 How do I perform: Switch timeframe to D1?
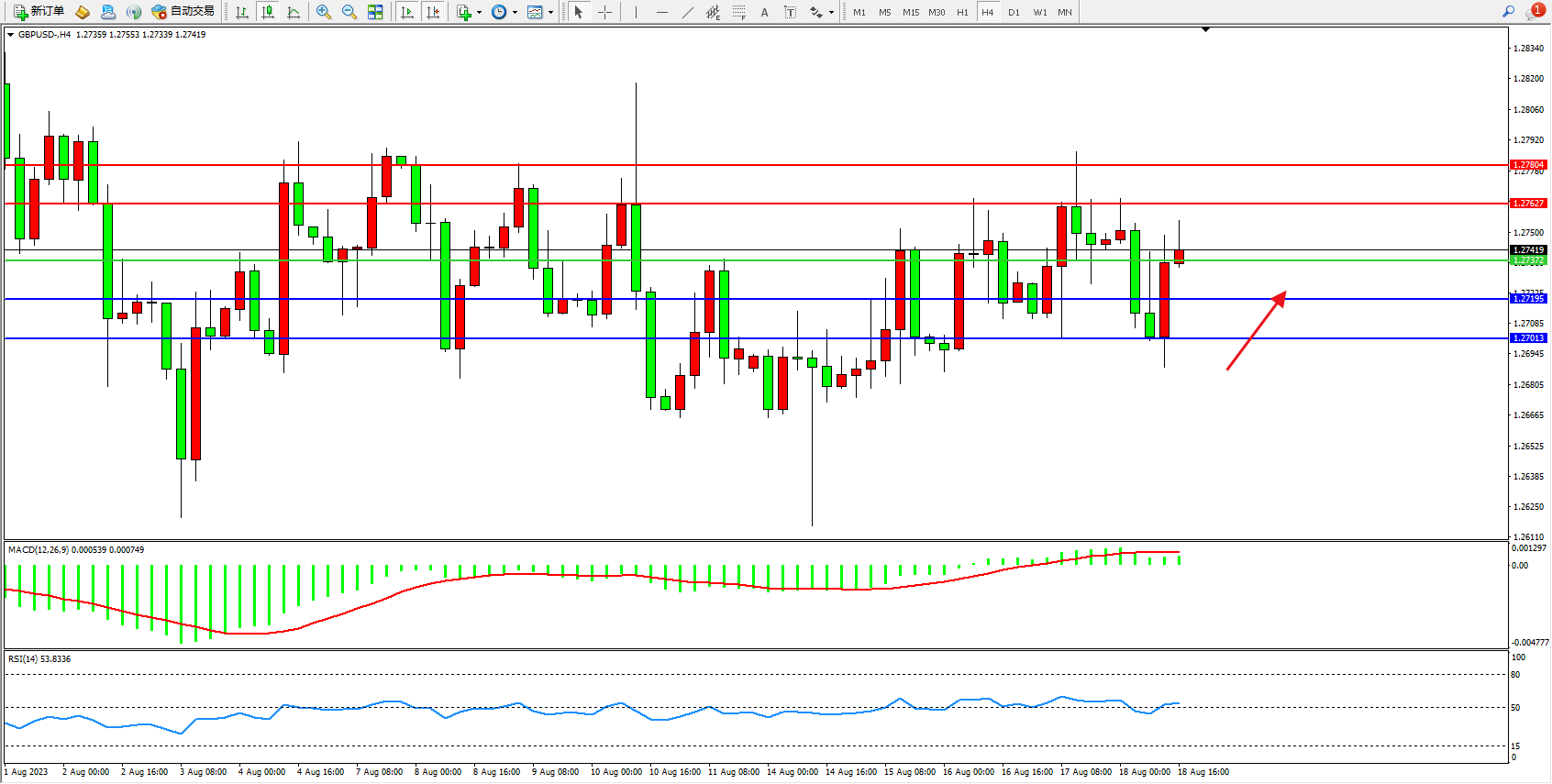point(1014,12)
